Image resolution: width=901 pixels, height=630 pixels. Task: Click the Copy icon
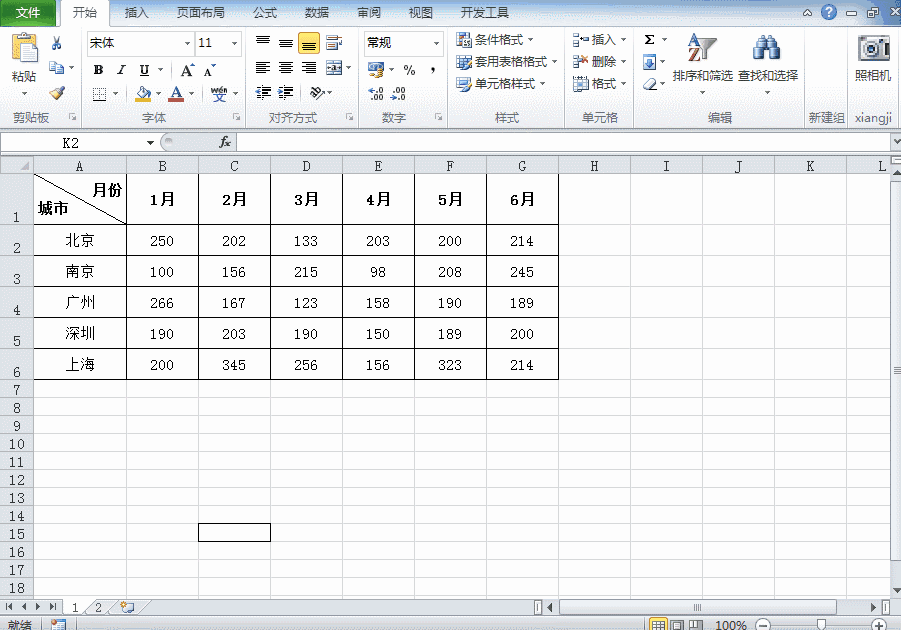coord(56,68)
